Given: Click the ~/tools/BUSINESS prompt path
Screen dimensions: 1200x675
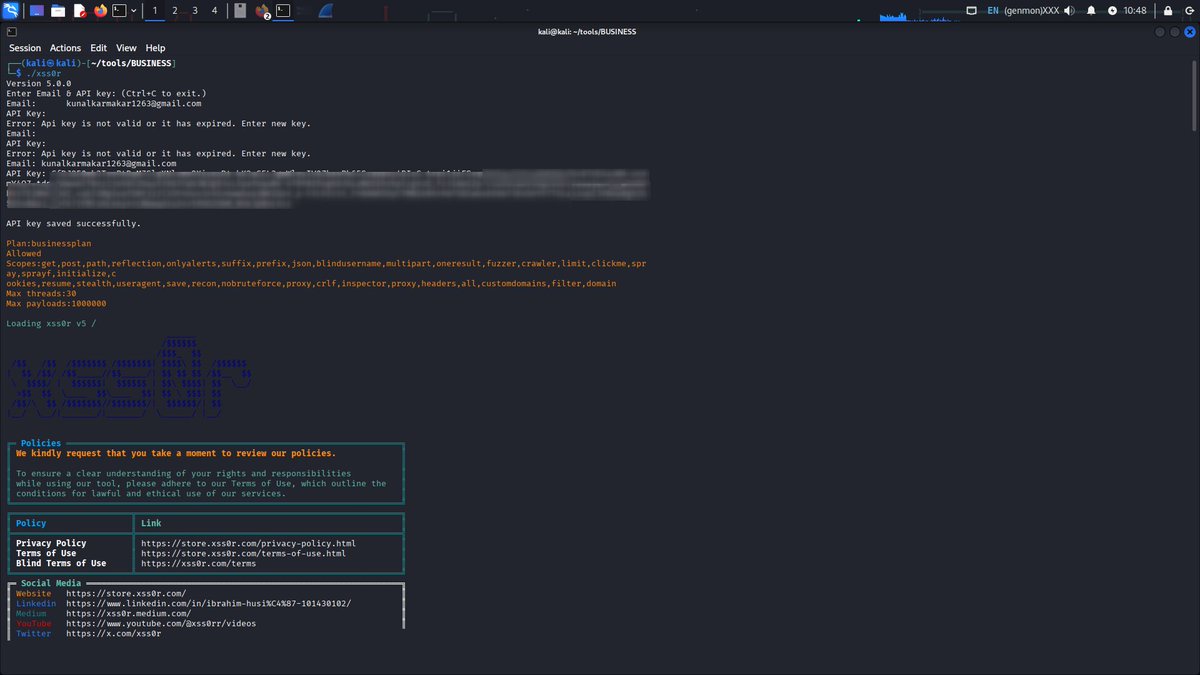Looking at the screenshot, I should [131, 63].
